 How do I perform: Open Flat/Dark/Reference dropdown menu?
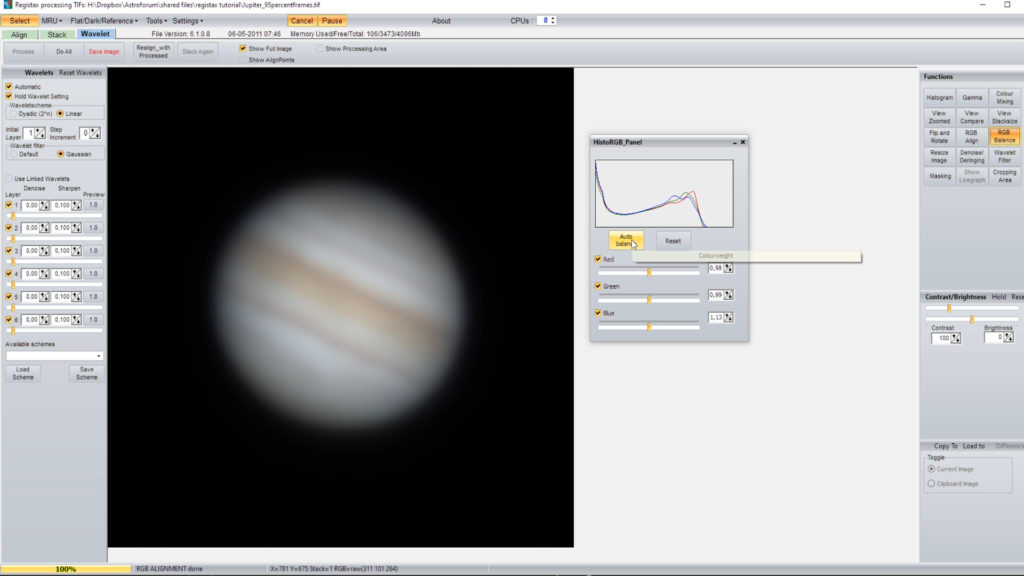104,21
